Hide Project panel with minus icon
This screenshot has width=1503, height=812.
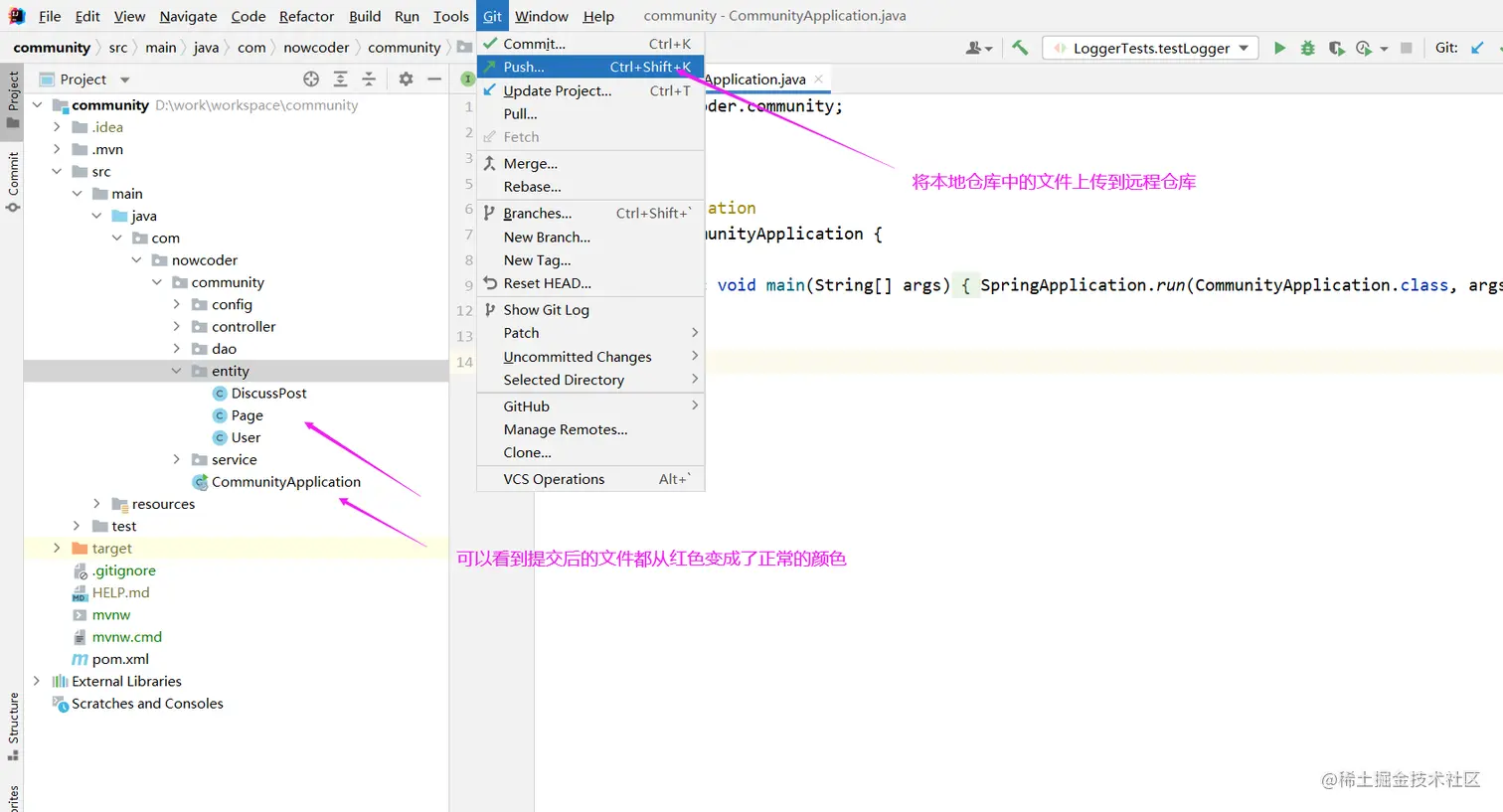434,79
